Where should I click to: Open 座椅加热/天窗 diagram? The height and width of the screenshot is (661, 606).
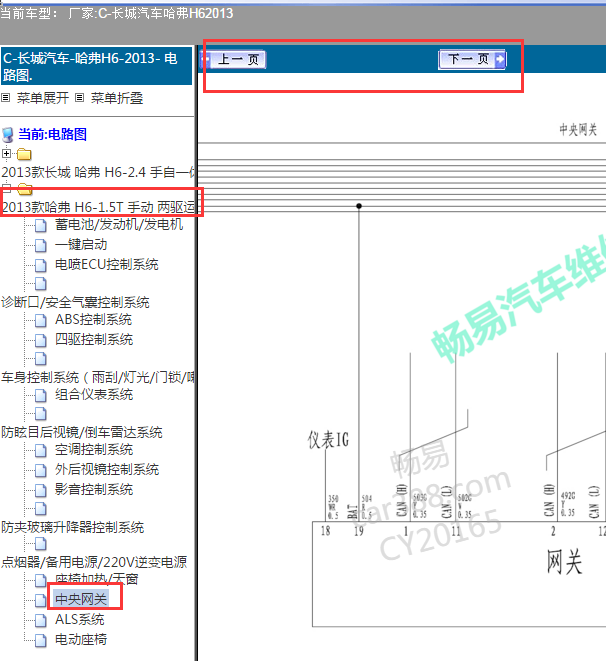pos(97,579)
